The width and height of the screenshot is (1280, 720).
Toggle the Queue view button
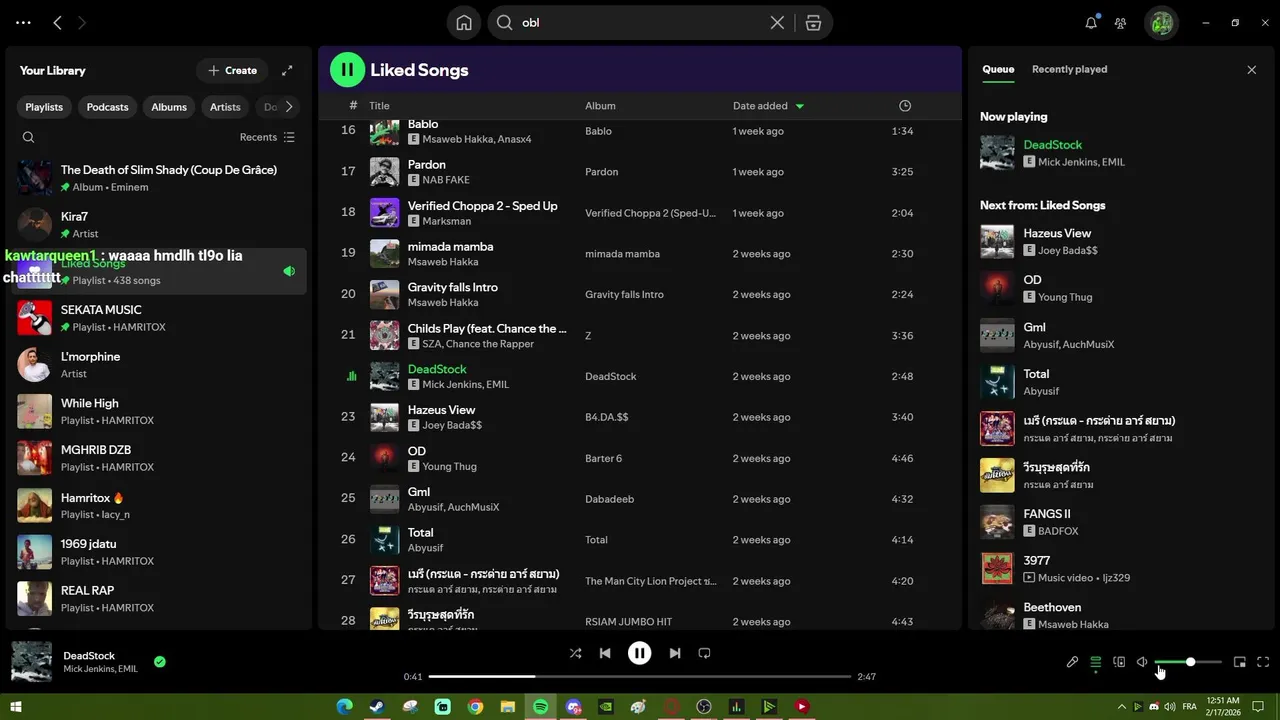pyautogui.click(x=1096, y=662)
